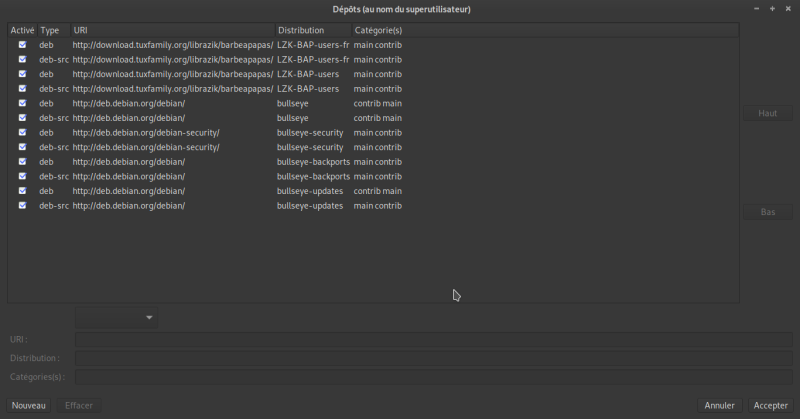Image resolution: width=800 pixels, height=419 pixels.
Task: Maximize the Dépôts window with plus icon
Action: (x=772, y=9)
